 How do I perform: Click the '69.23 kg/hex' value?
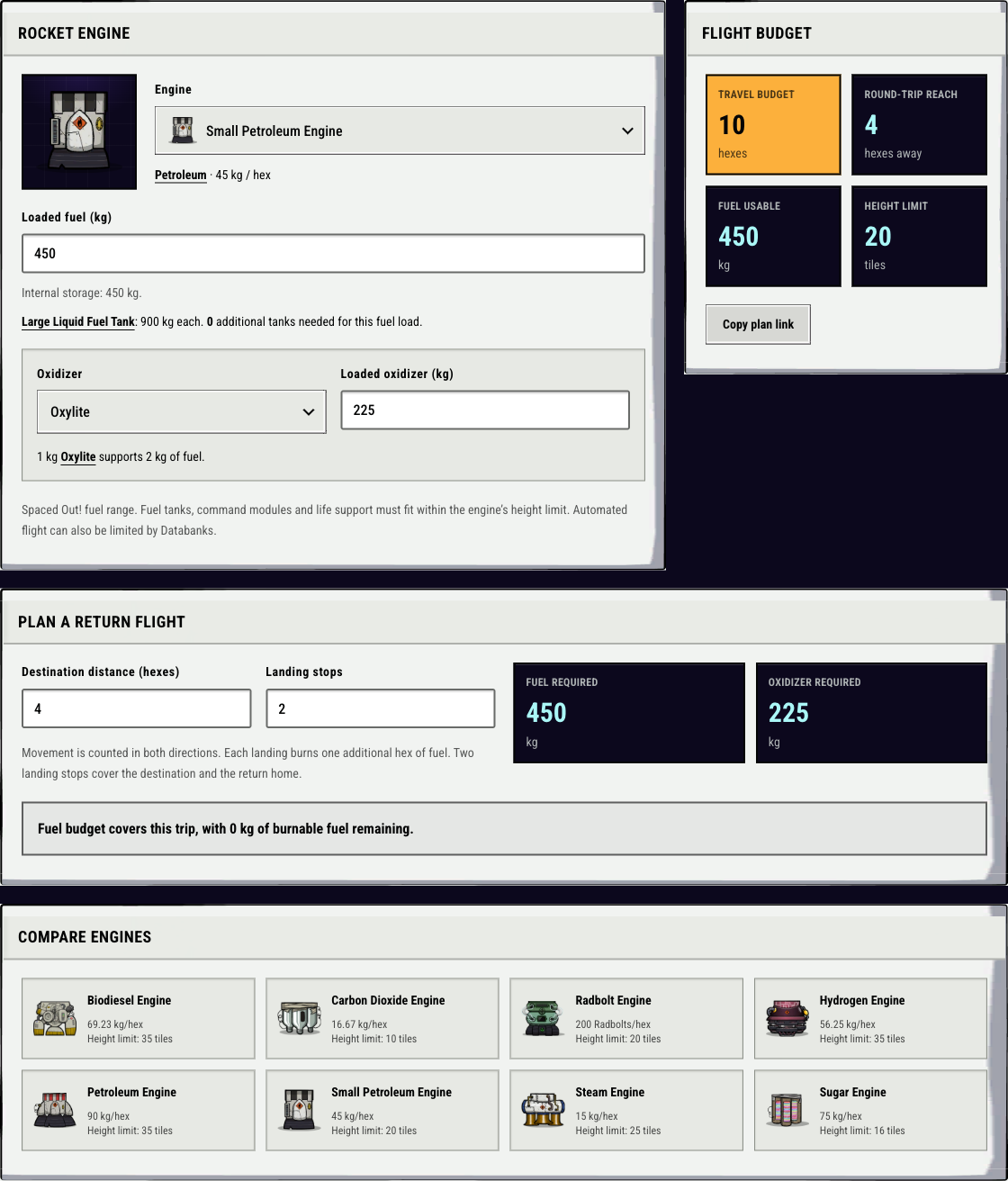[115, 1024]
